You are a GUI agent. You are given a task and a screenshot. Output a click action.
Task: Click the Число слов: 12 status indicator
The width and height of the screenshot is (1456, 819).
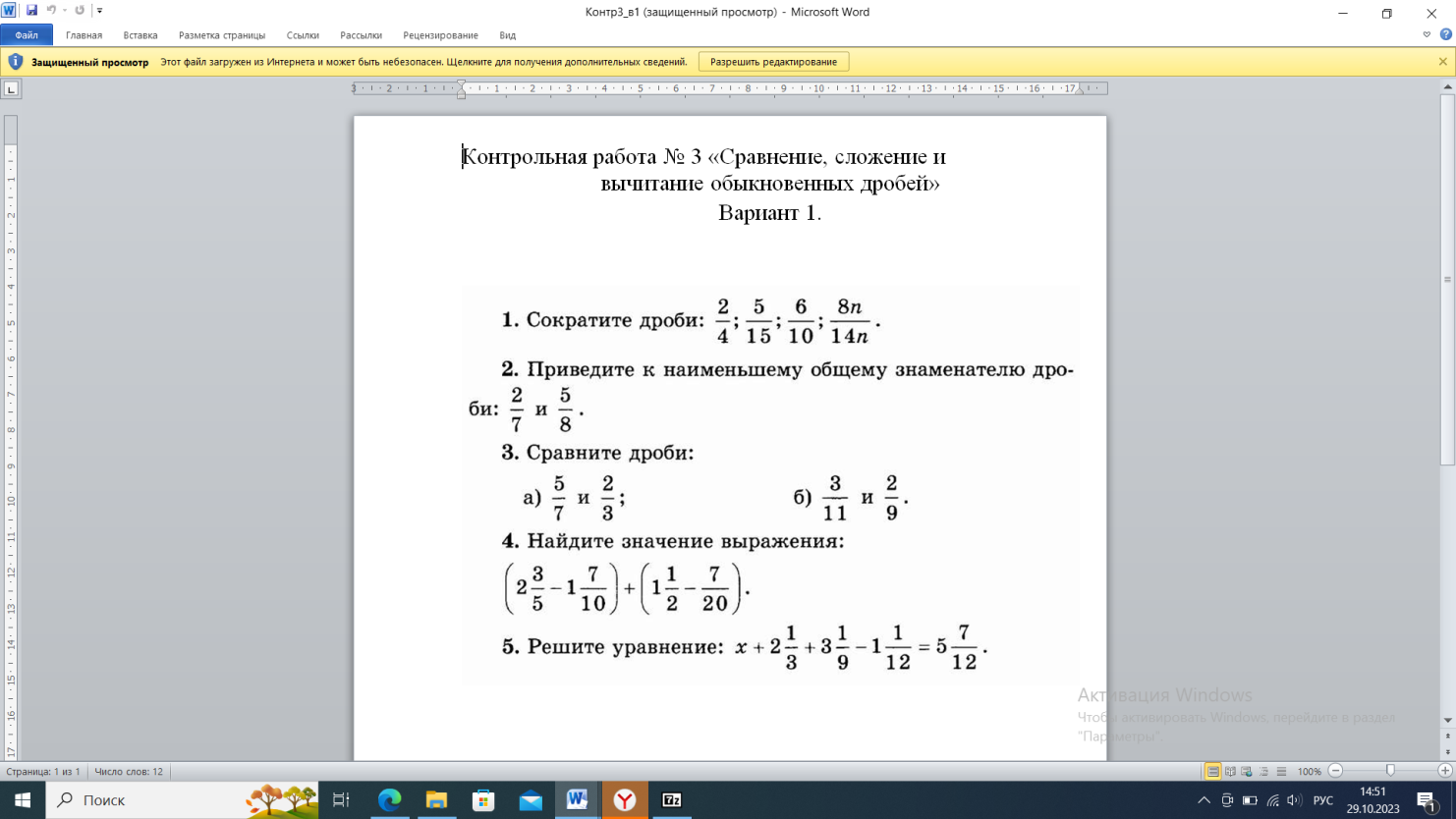129,772
